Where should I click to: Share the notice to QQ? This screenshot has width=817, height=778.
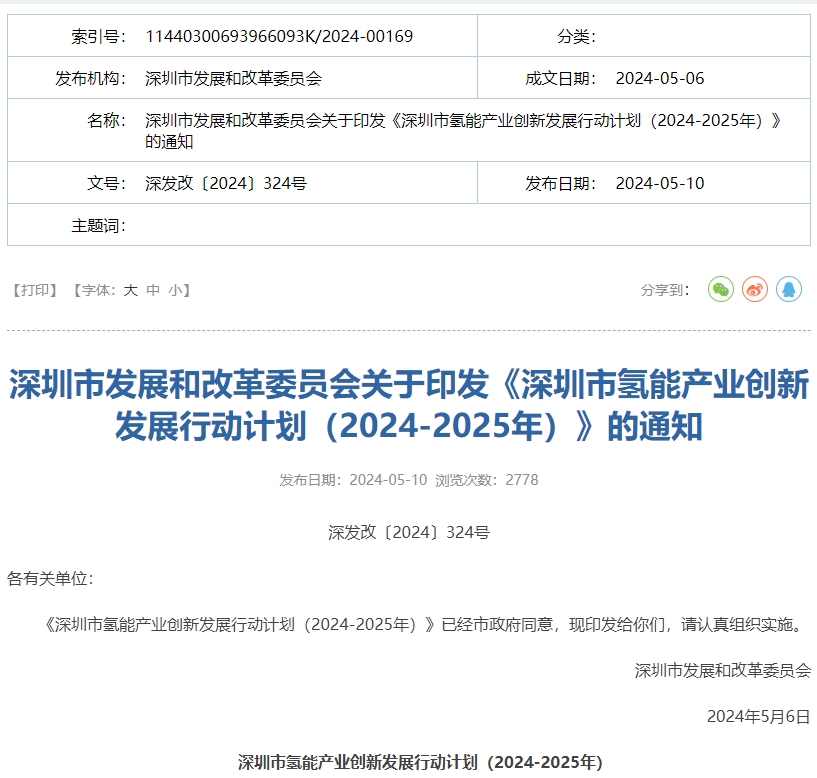click(x=789, y=289)
